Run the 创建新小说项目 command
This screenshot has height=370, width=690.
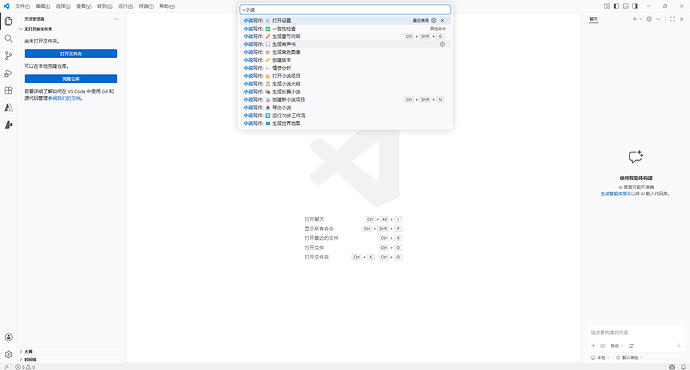click(x=345, y=100)
